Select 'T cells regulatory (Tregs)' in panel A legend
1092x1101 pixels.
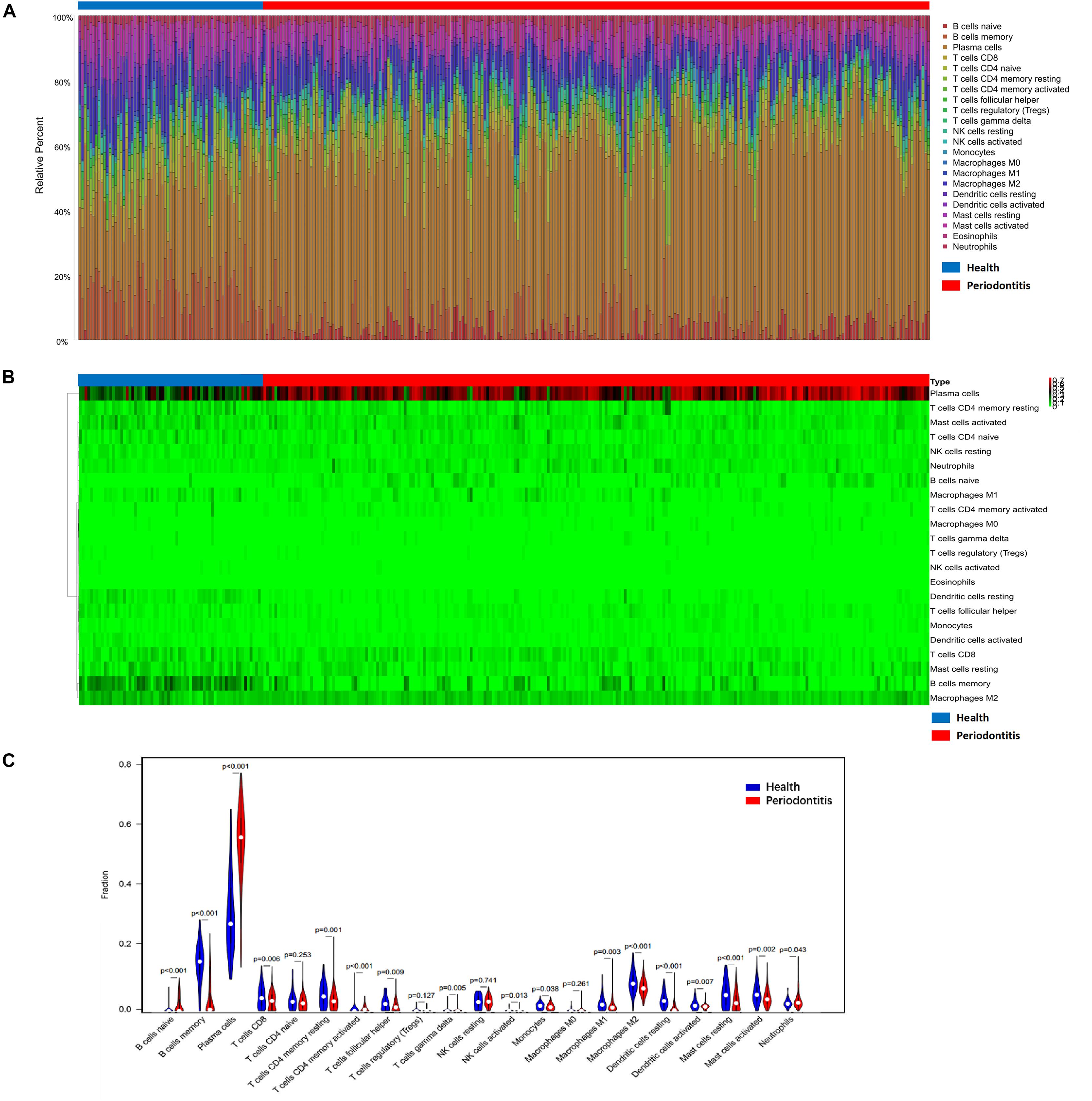(1001, 110)
